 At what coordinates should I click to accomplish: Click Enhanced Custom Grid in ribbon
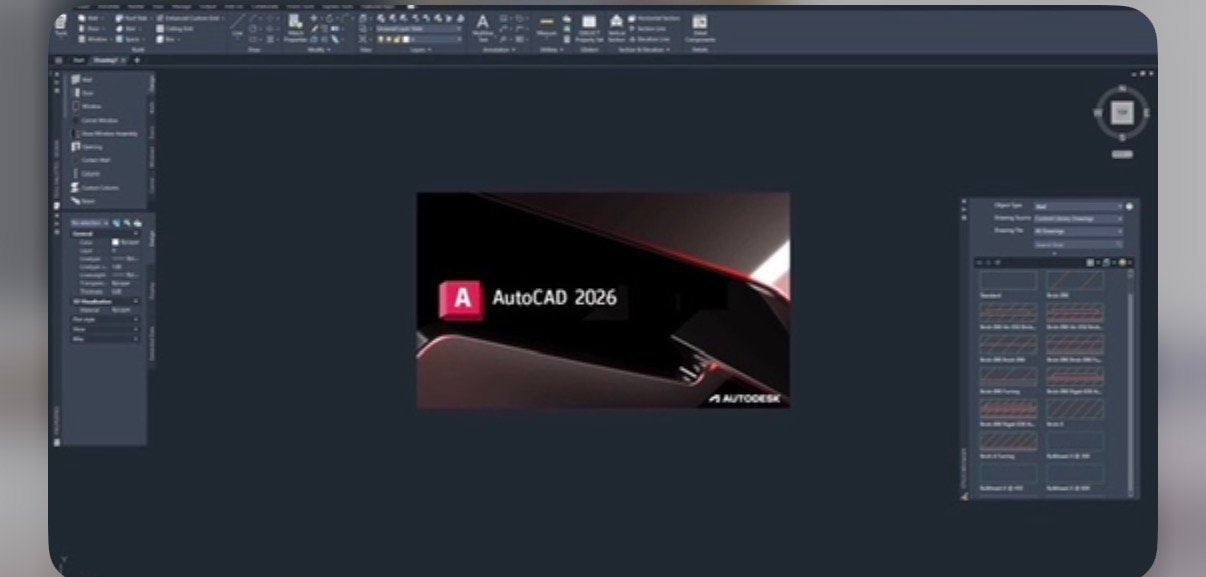(x=189, y=18)
